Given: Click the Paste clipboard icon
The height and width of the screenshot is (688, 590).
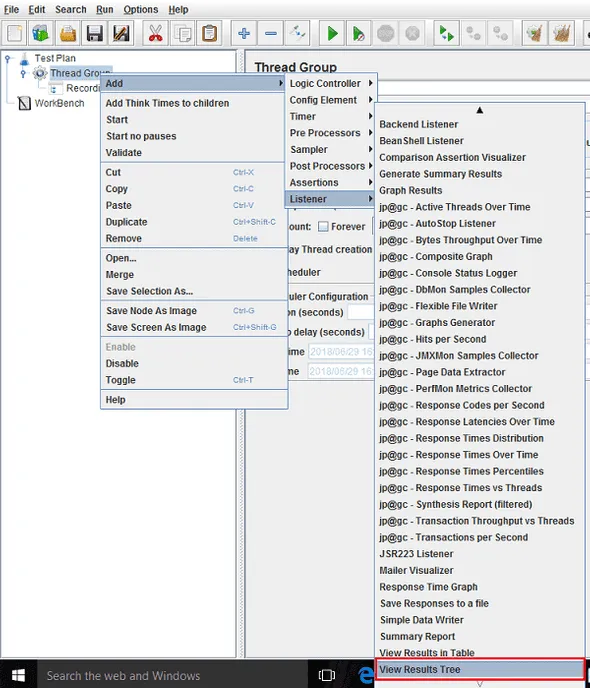Looking at the screenshot, I should tap(209, 33).
